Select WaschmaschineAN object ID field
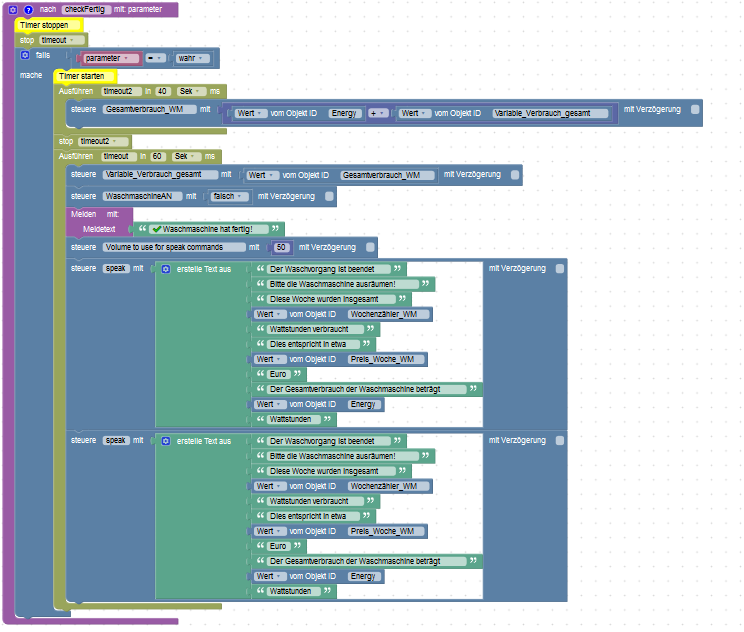This screenshot has width=744, height=632. point(142,196)
